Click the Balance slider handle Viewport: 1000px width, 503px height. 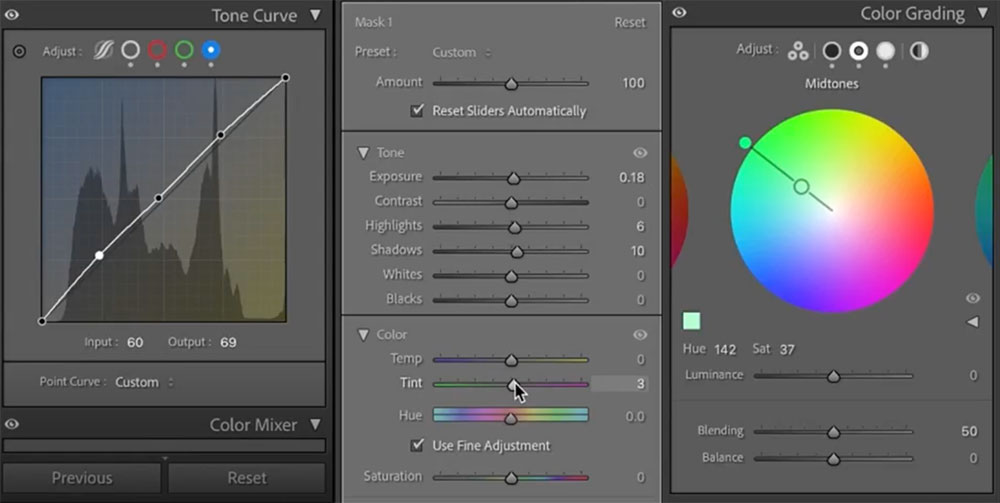834,459
